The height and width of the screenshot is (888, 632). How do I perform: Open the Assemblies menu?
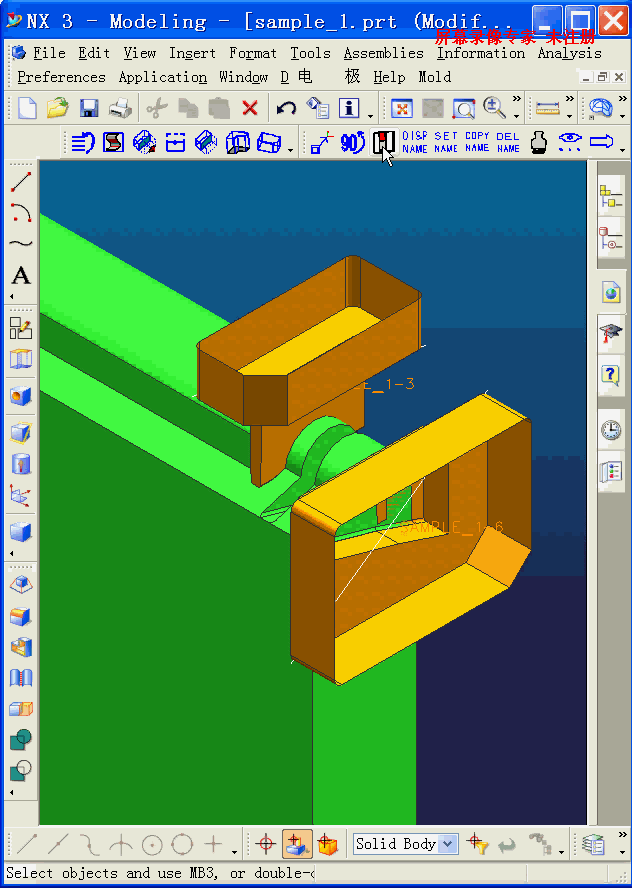[383, 53]
